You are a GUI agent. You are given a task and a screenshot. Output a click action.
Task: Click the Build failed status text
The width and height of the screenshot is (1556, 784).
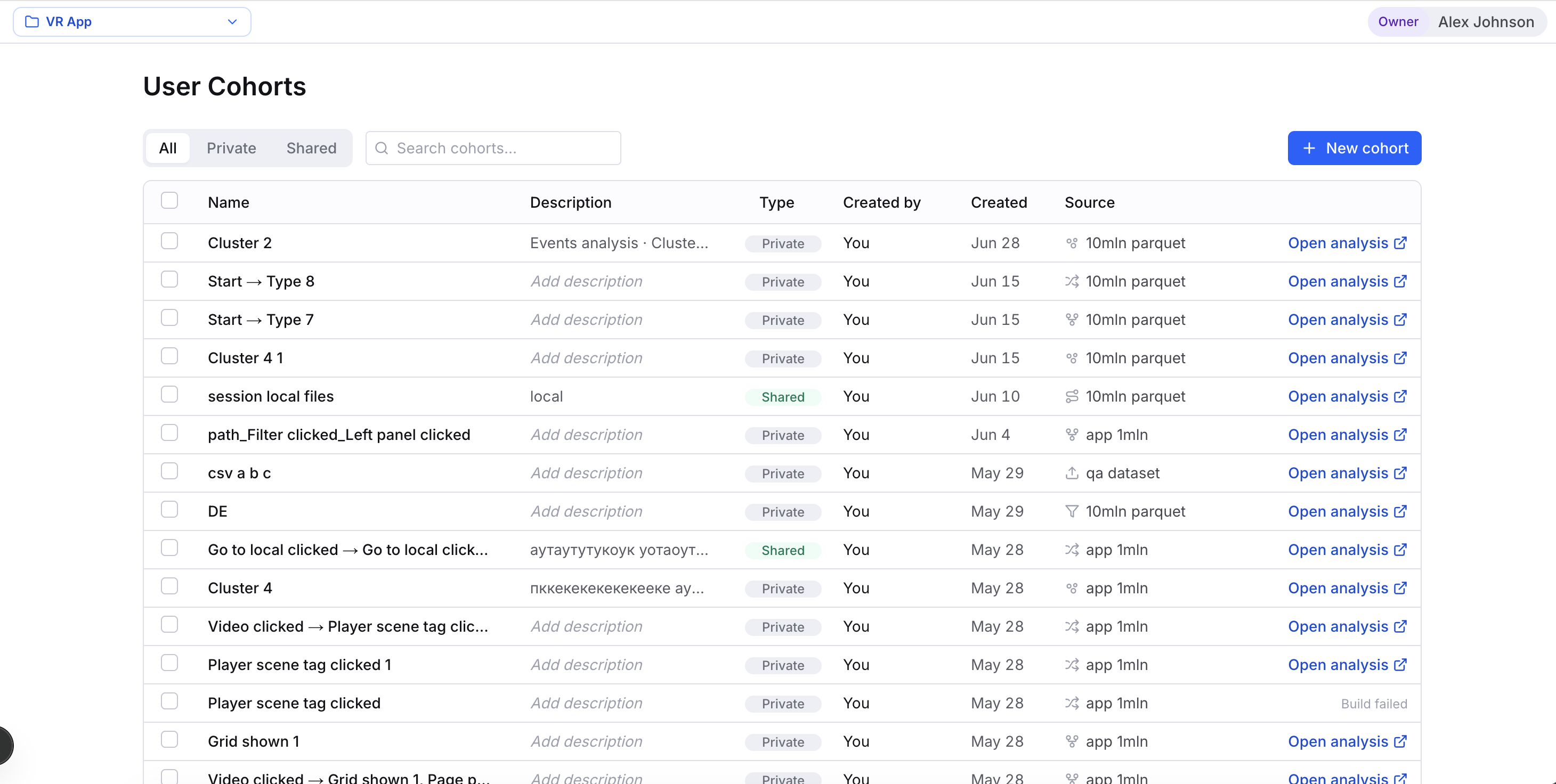pos(1374,704)
